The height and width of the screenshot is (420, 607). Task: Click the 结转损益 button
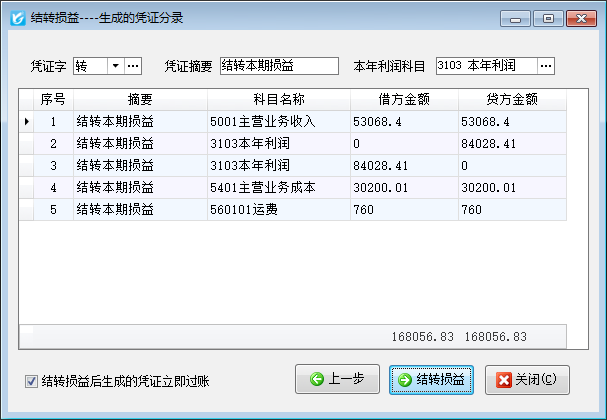pos(431,380)
